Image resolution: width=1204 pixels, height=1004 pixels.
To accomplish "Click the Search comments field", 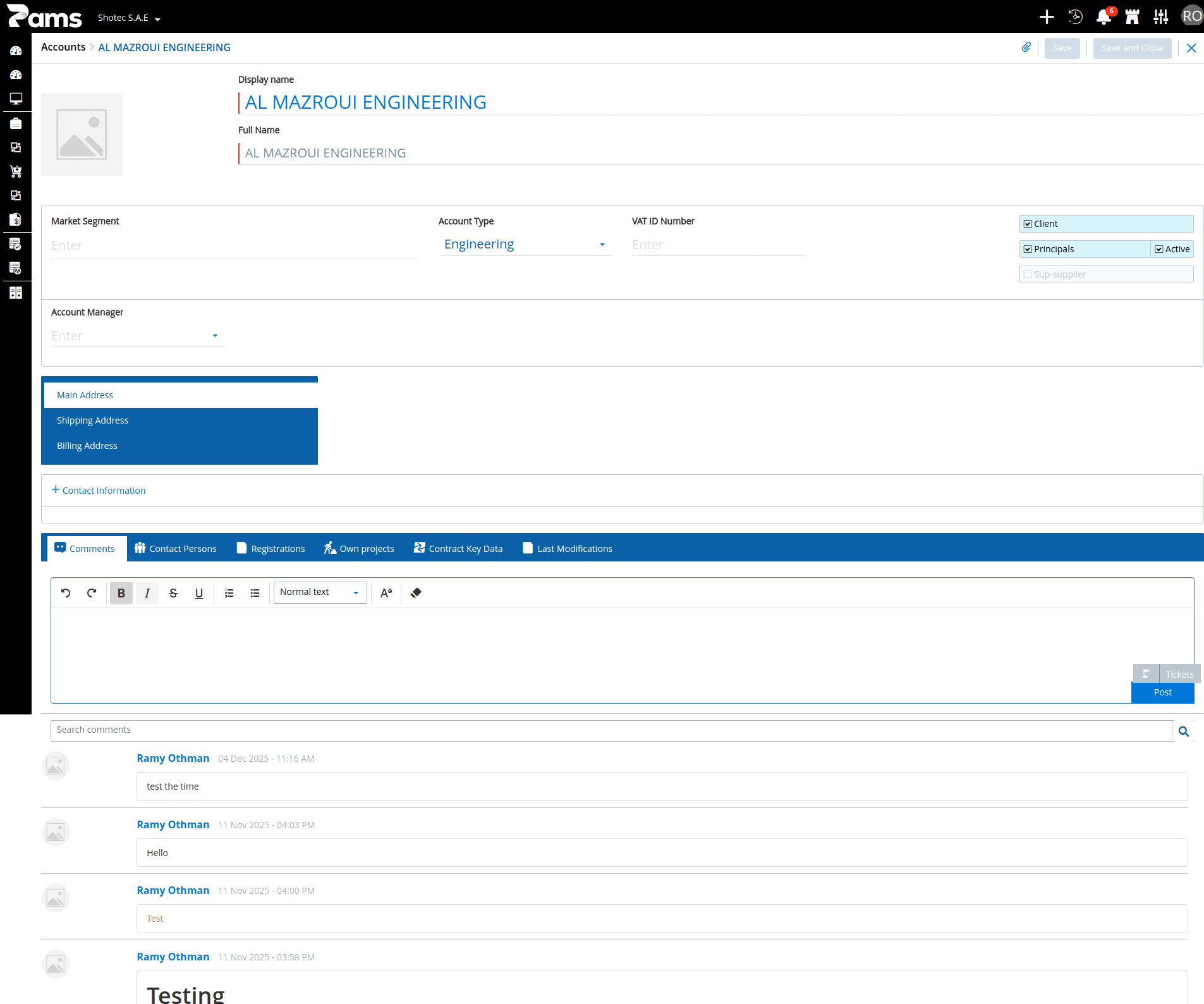I will pyautogui.click(x=611, y=730).
